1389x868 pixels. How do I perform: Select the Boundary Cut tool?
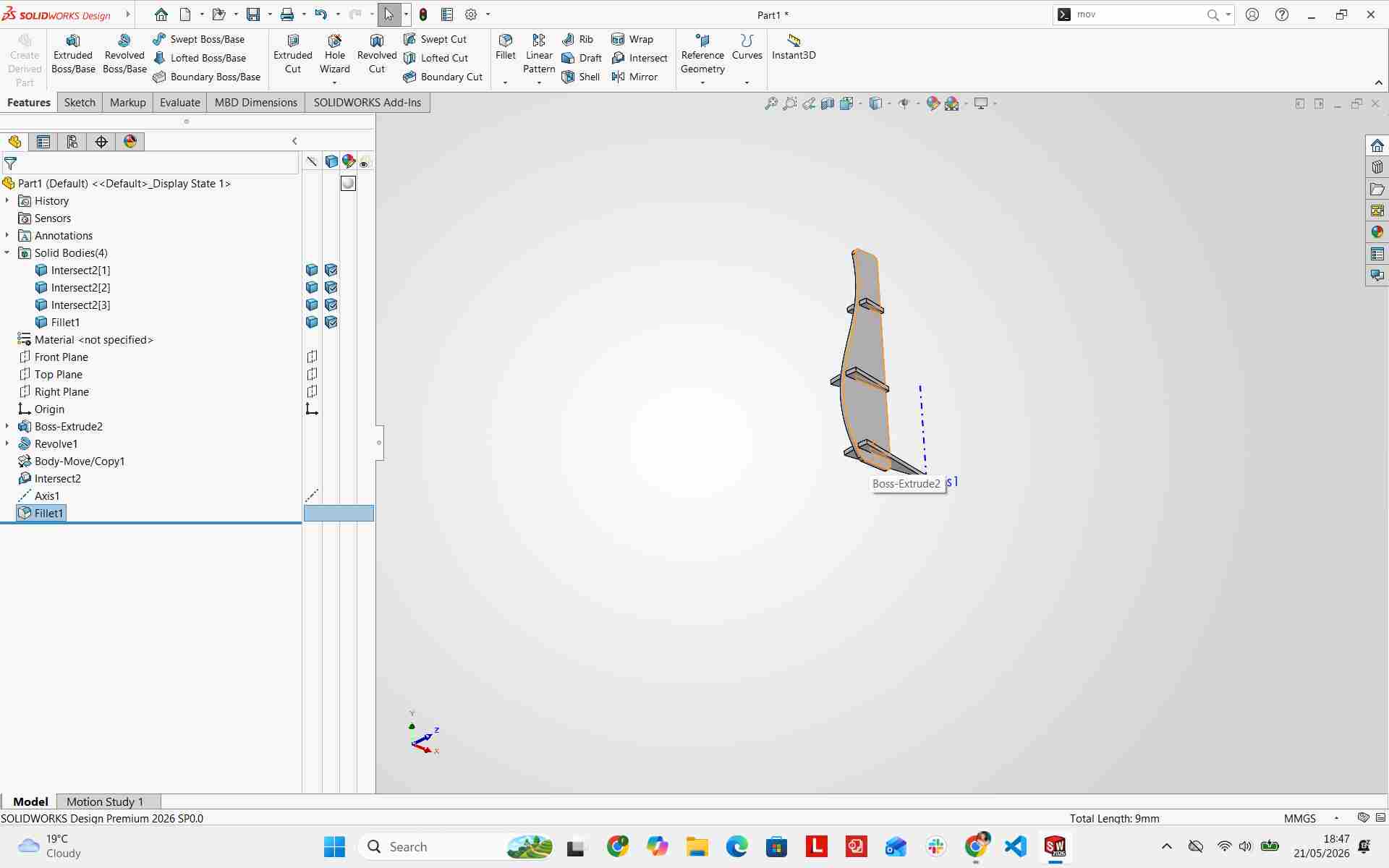pyautogui.click(x=443, y=77)
